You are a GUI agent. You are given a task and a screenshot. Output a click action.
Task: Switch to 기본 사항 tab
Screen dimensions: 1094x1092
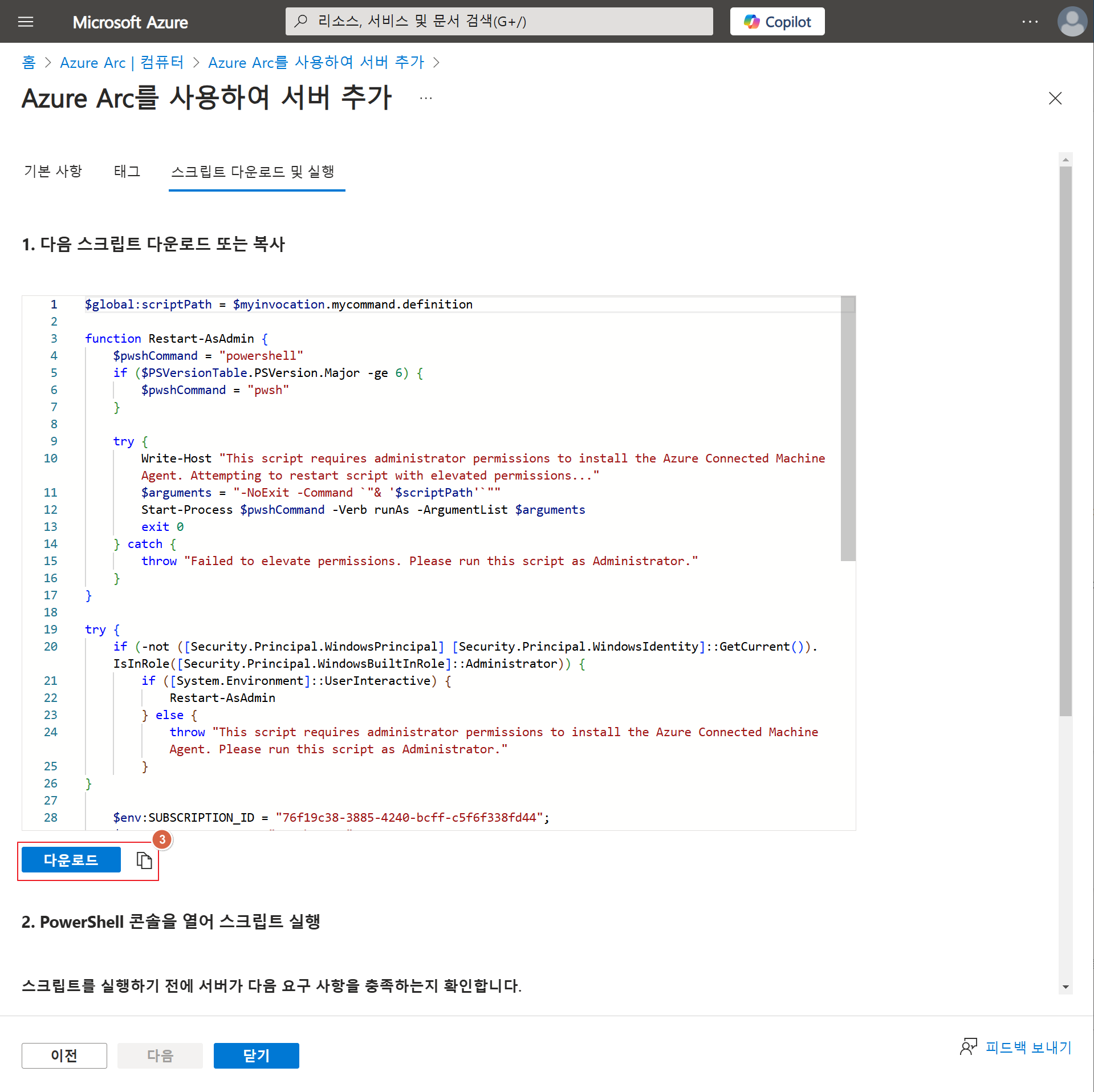click(x=53, y=171)
